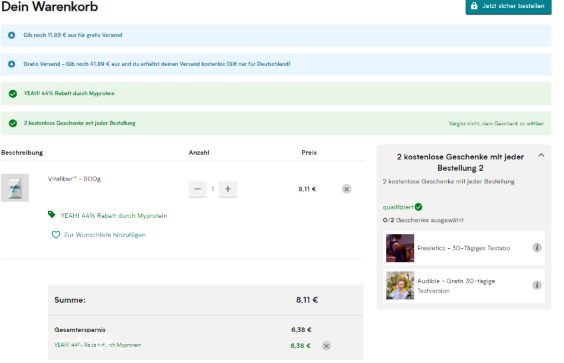
Task: Increase Vitafiber quantity with the plus button
Action: (228, 189)
